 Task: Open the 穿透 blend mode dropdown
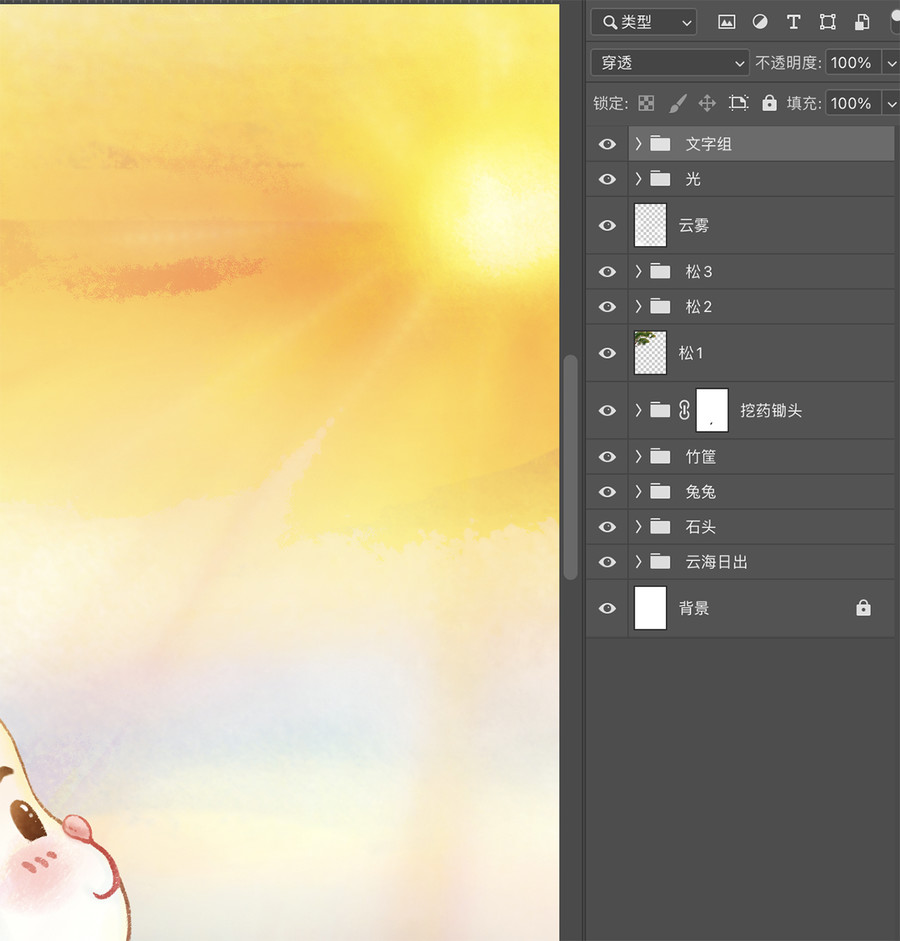click(670, 62)
